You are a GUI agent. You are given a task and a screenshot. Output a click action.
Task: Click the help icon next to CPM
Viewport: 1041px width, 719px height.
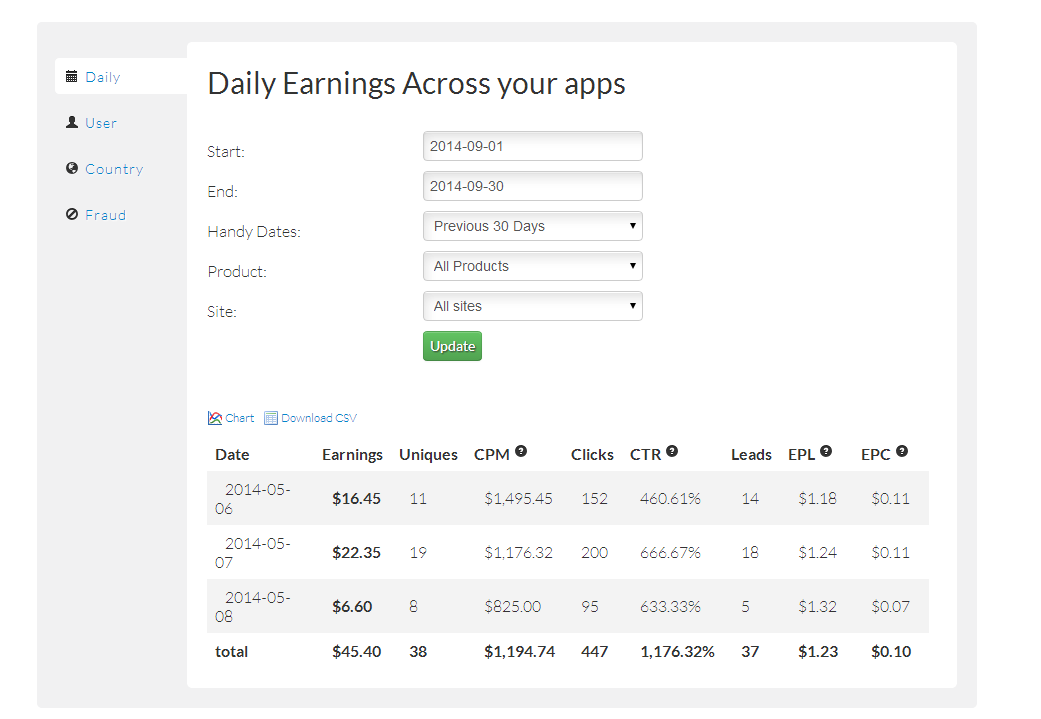(521, 452)
